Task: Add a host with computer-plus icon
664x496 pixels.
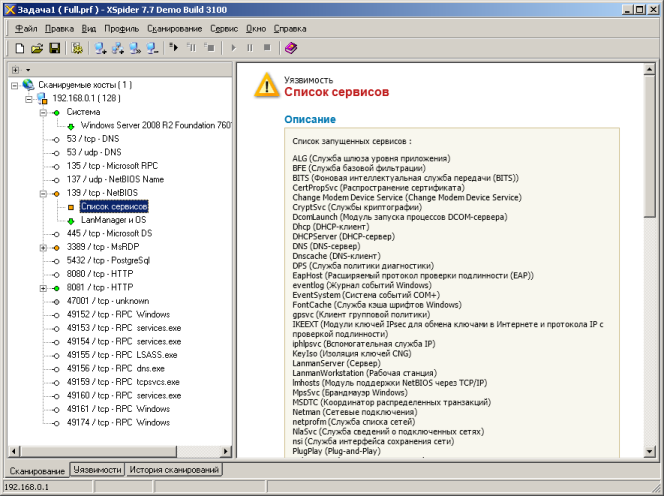Action: 100,48
